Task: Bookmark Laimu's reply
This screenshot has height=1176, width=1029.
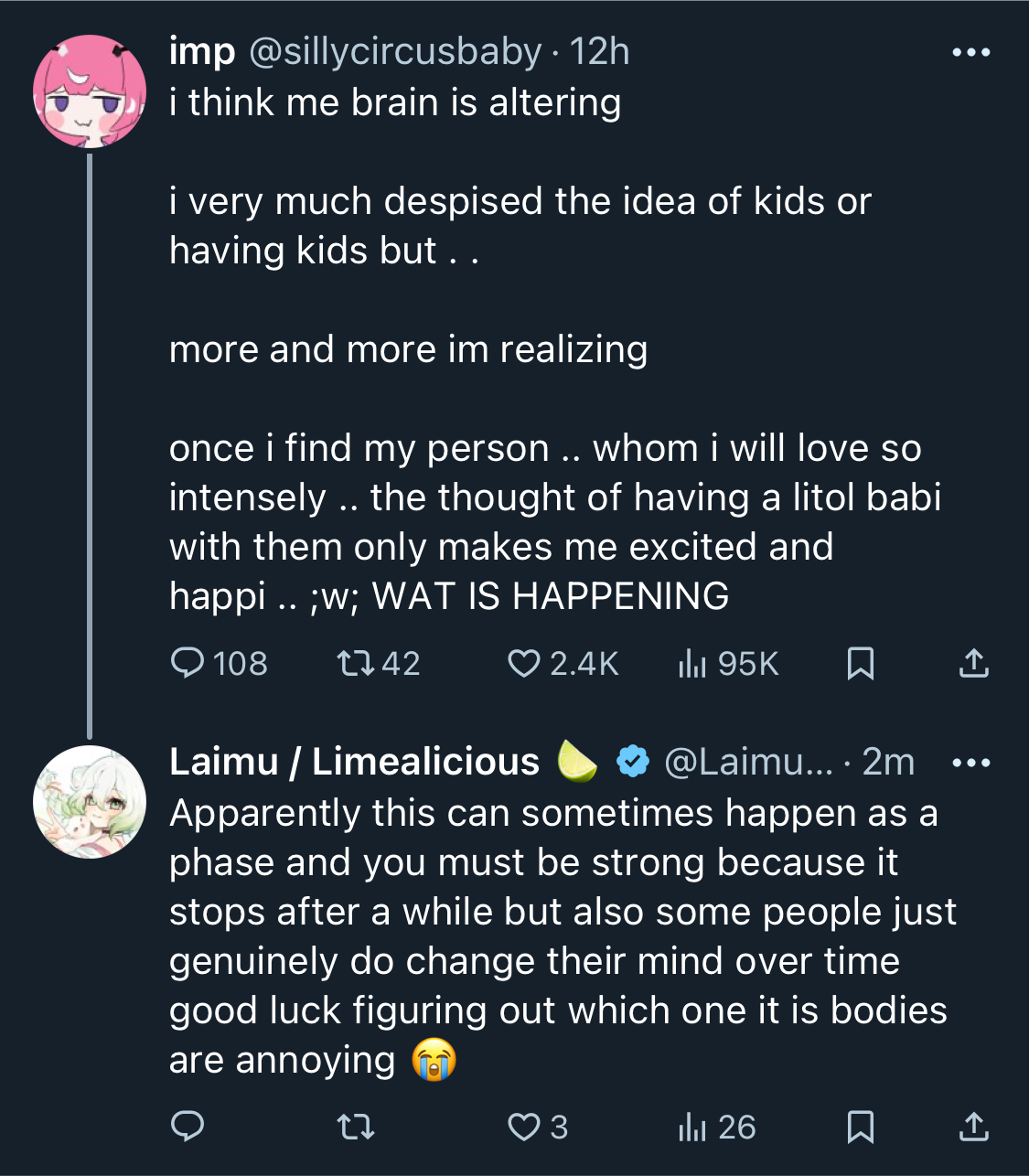Action: (x=860, y=1127)
